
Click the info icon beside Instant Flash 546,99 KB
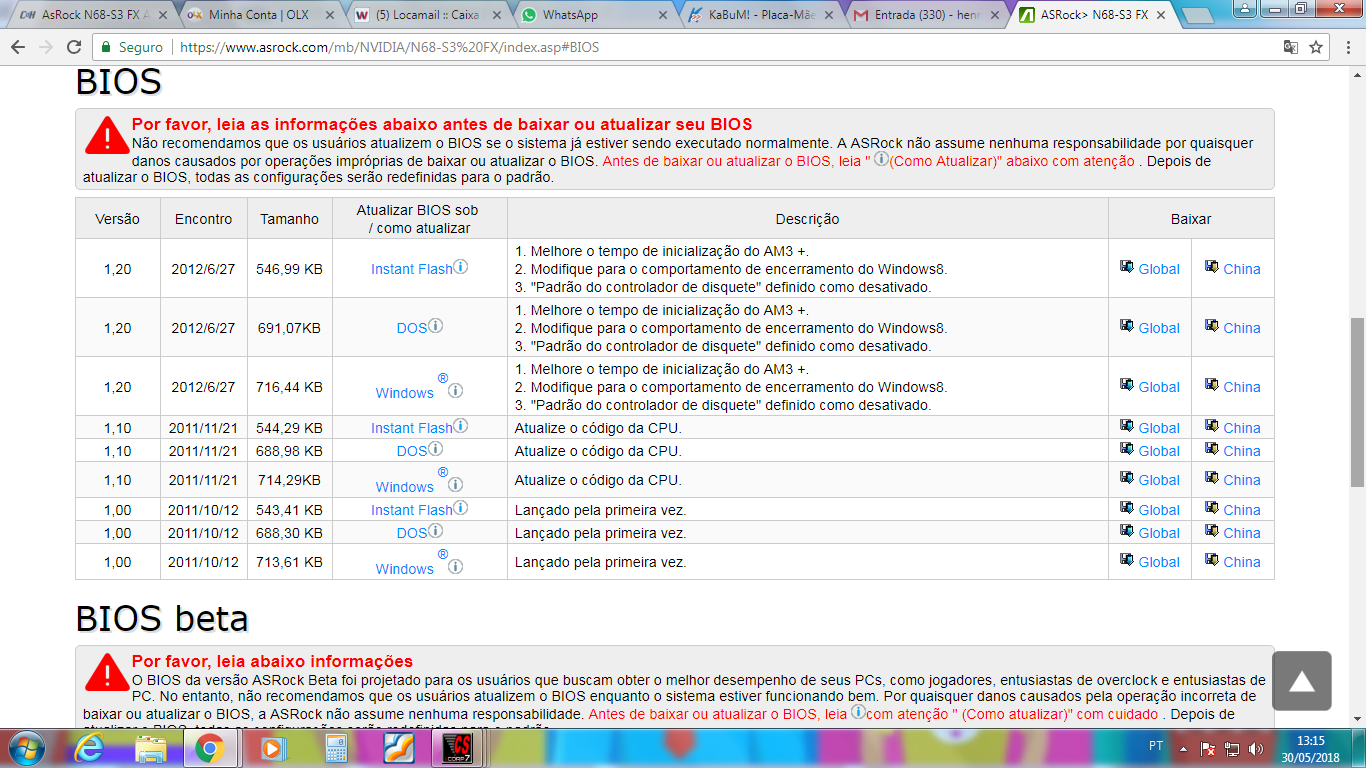(x=461, y=267)
